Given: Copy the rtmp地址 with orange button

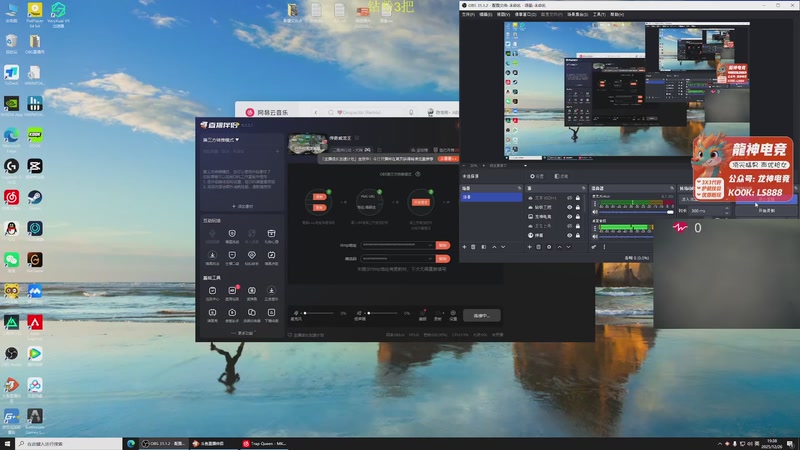Looking at the screenshot, I should (443, 245).
